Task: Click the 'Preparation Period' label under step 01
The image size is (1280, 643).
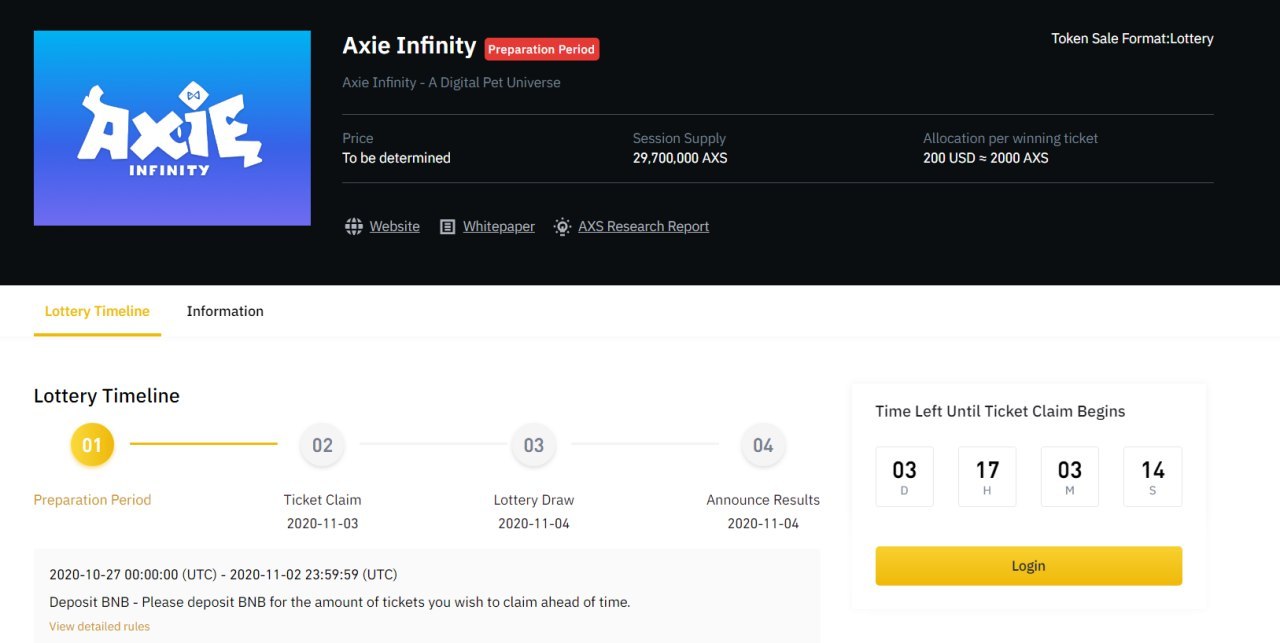Action: pos(92,500)
